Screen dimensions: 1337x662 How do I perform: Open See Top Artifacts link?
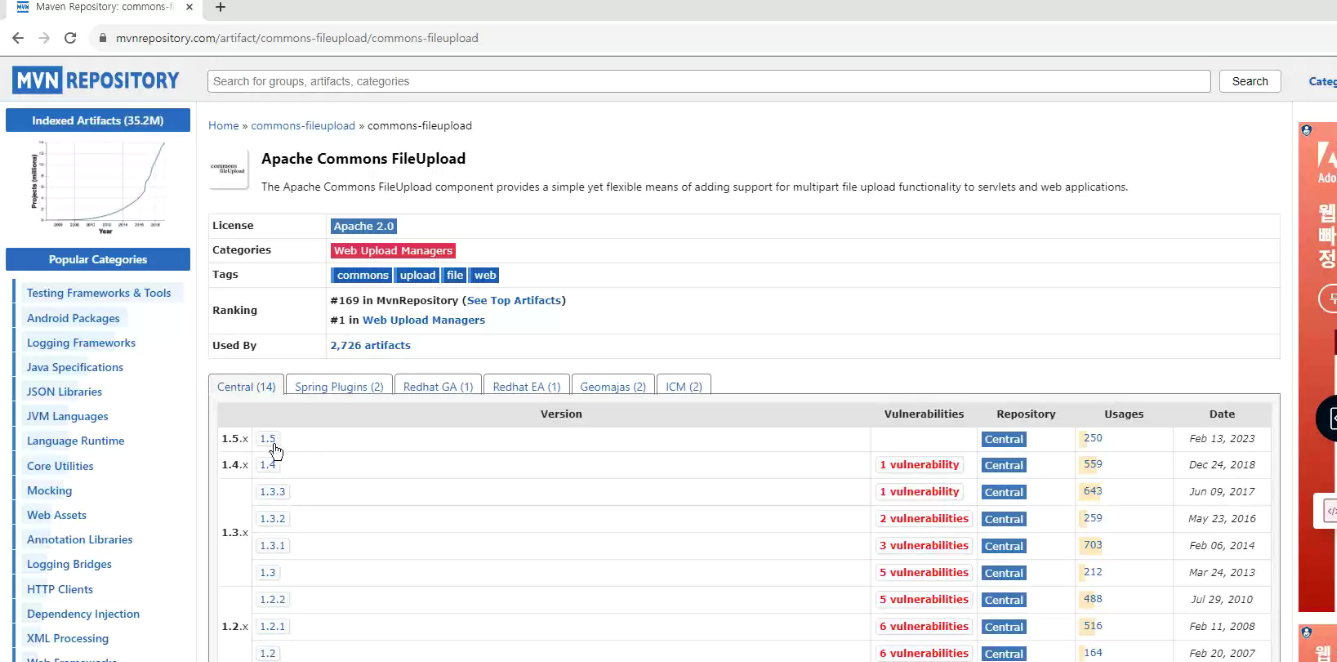coord(515,300)
